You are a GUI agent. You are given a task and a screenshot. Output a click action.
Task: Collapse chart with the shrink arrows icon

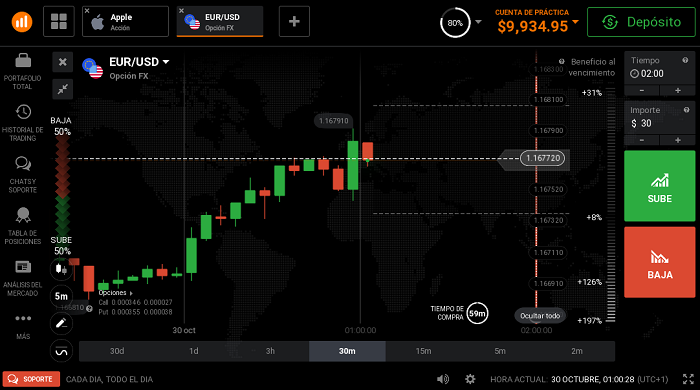(62, 89)
